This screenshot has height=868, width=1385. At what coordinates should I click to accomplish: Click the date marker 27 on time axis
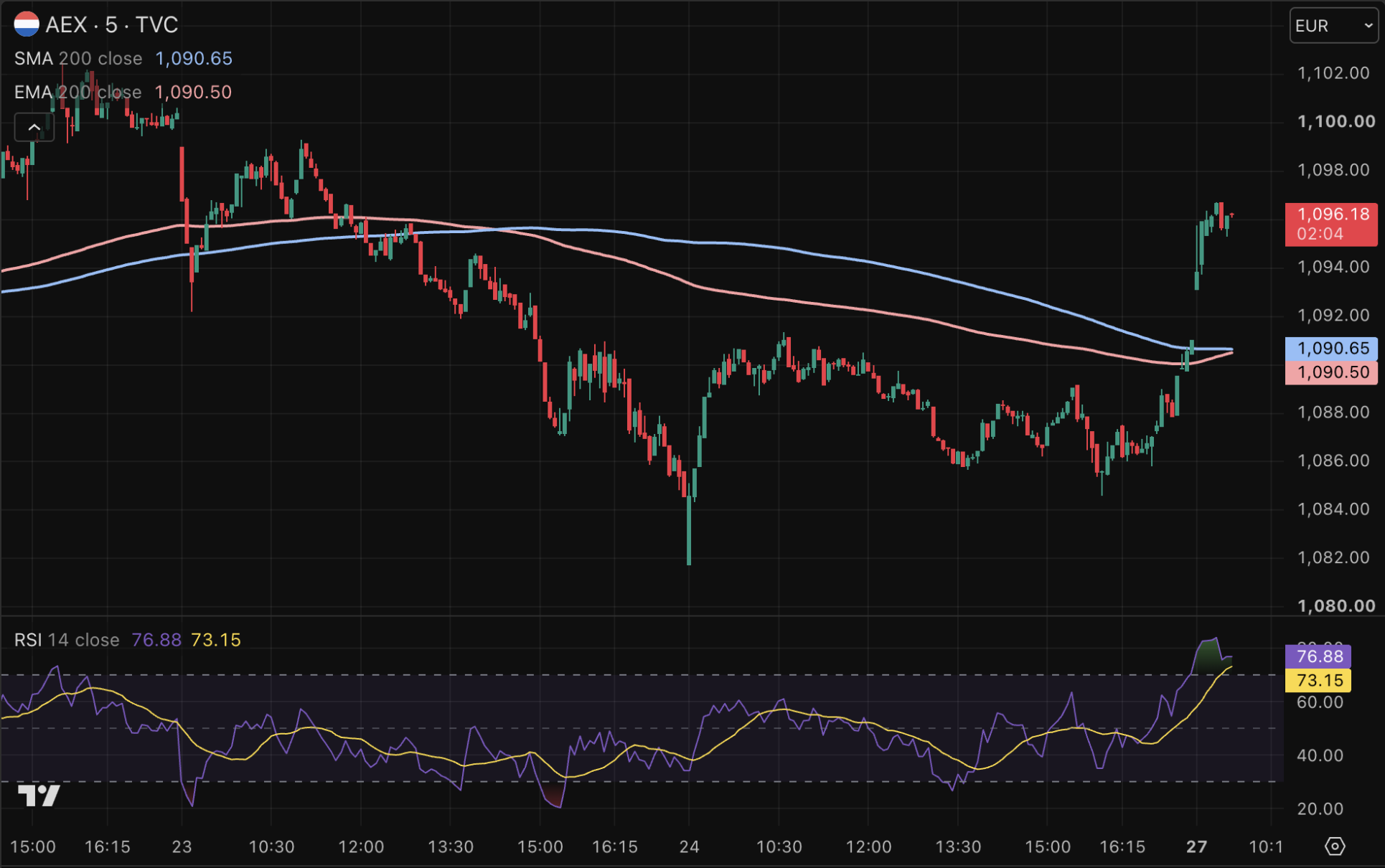pos(1196,847)
